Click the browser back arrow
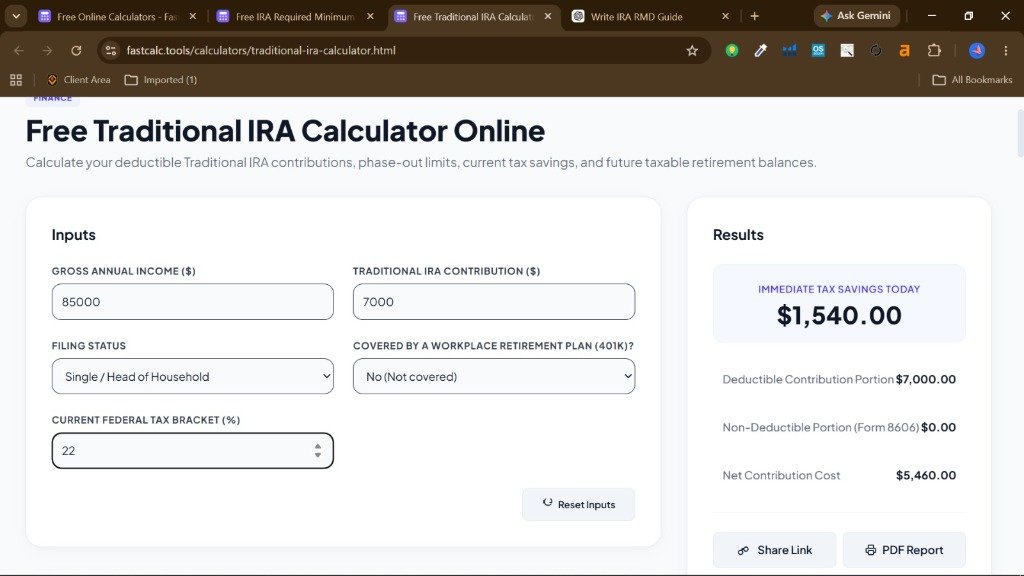Image resolution: width=1024 pixels, height=576 pixels. (18, 50)
